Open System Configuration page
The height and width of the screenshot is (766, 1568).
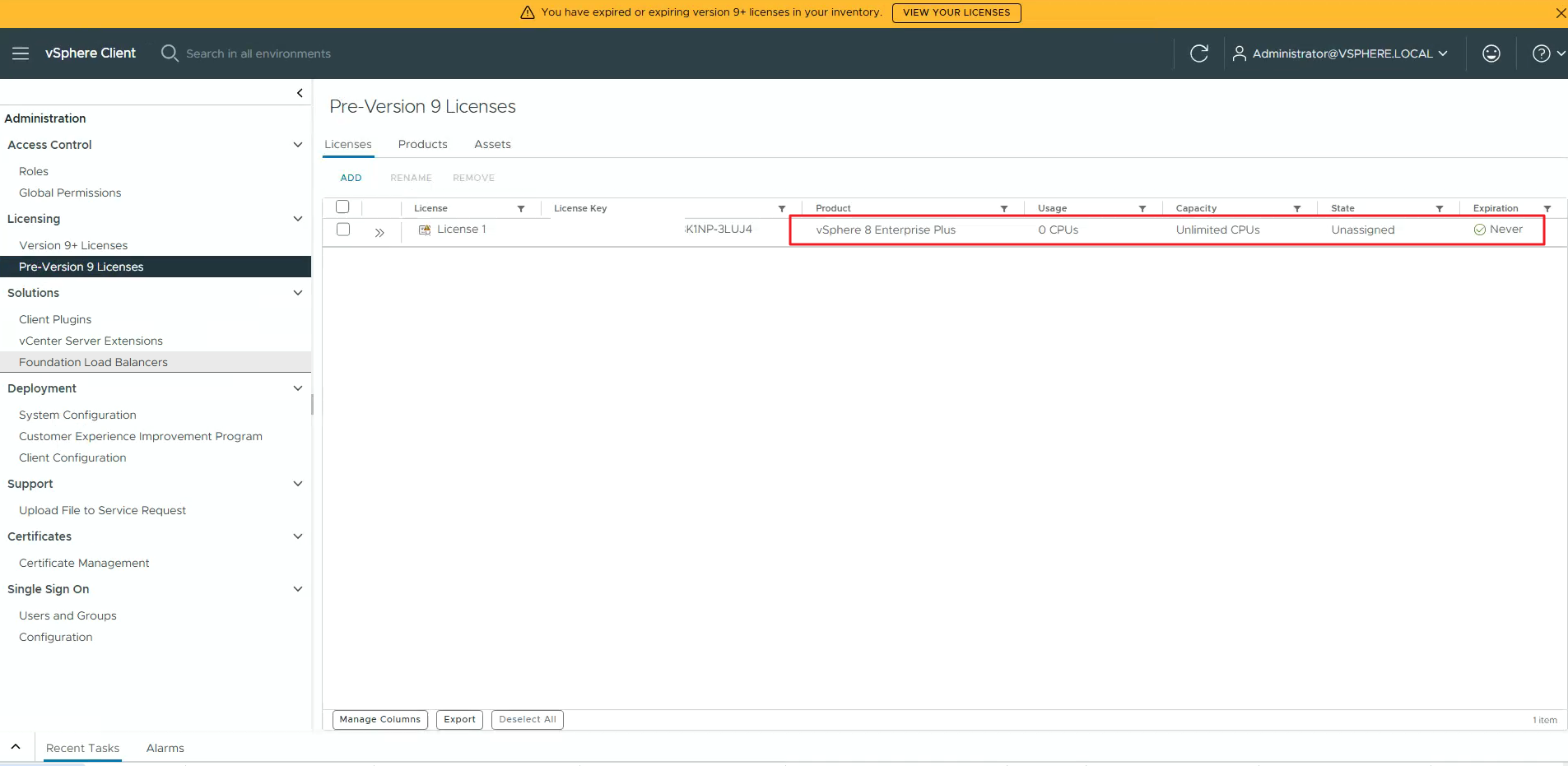(x=77, y=415)
